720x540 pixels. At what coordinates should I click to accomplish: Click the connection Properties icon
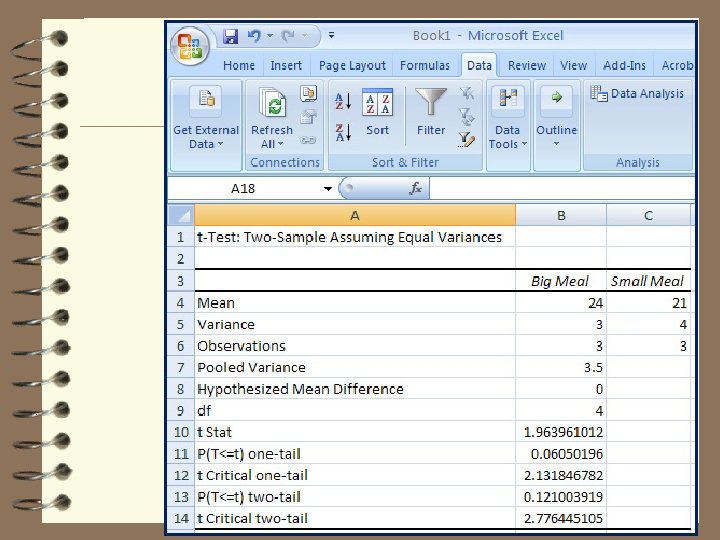(x=309, y=117)
